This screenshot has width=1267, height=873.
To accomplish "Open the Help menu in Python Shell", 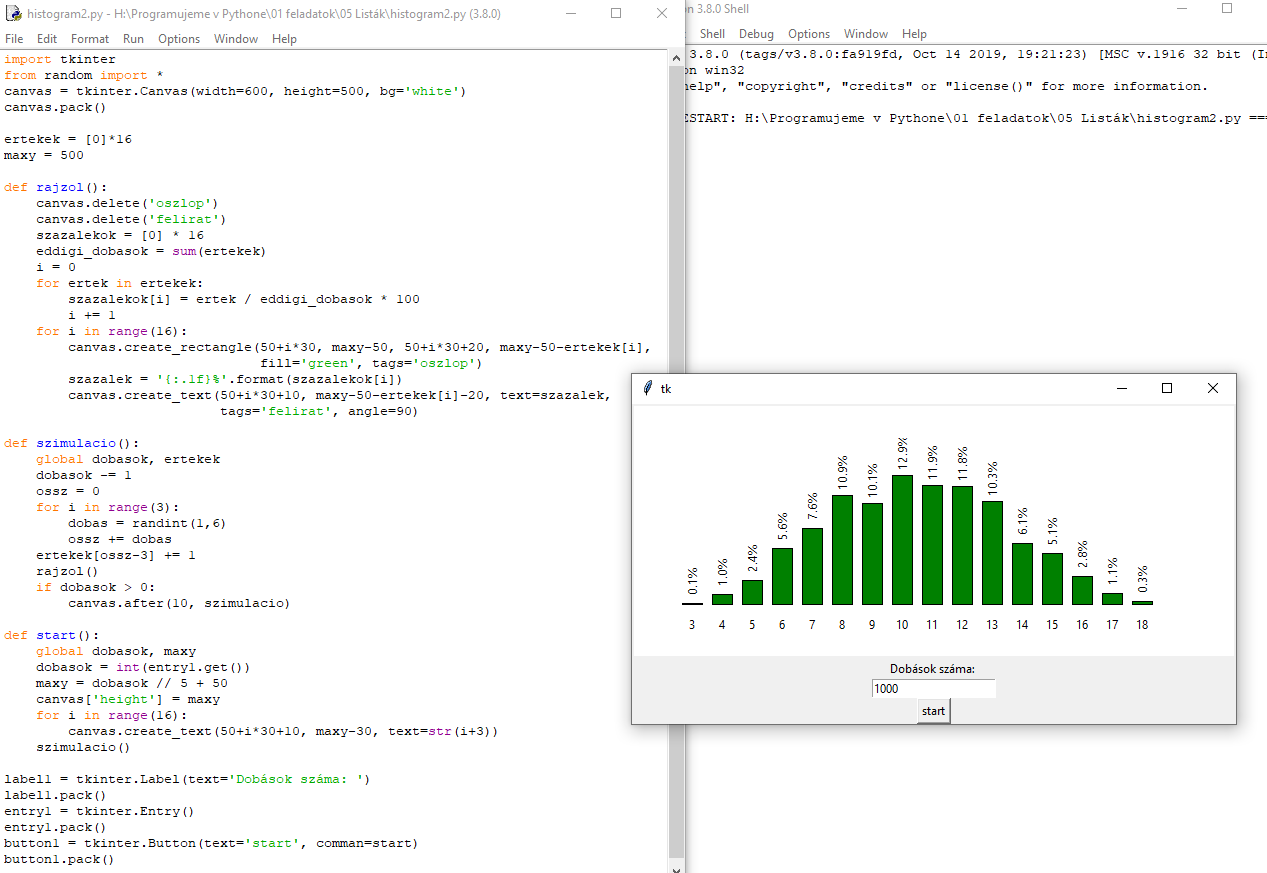I will tap(914, 34).
